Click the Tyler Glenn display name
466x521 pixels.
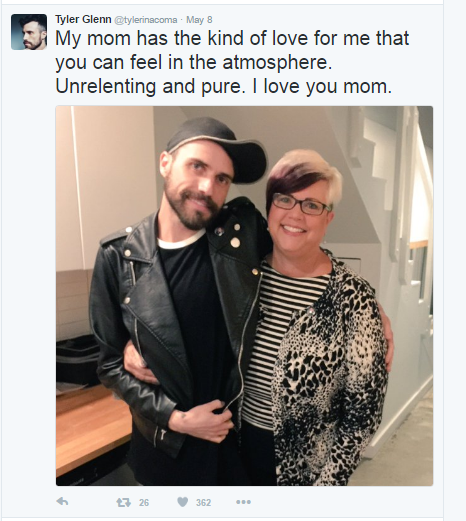(83, 19)
